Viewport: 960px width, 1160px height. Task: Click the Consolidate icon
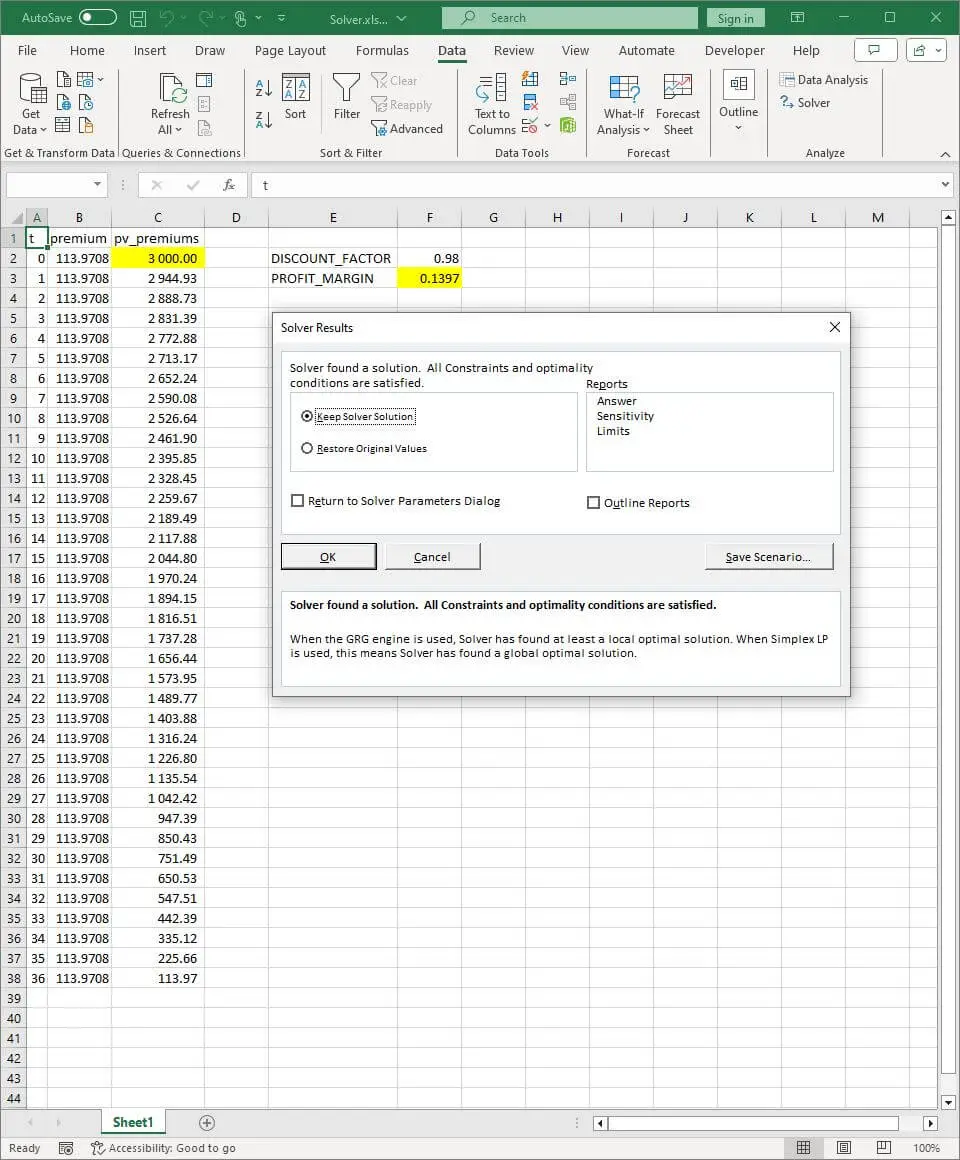point(567,79)
